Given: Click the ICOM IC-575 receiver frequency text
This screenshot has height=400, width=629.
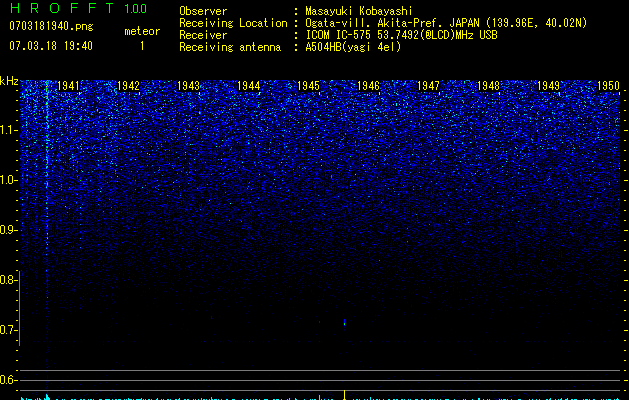Looking at the screenshot, I should click(401, 35).
